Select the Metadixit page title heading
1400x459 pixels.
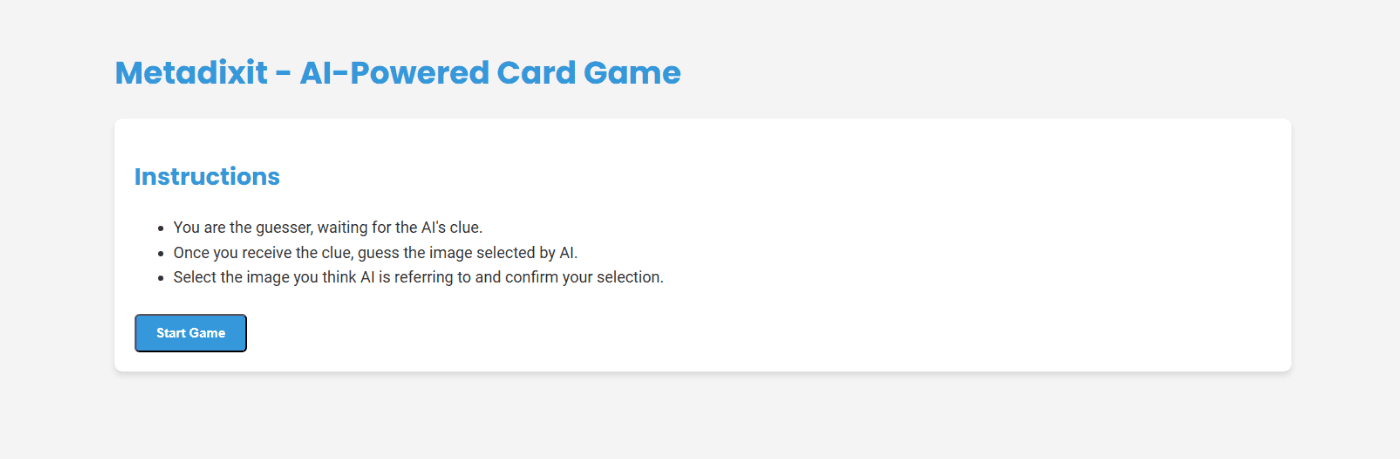398,73
